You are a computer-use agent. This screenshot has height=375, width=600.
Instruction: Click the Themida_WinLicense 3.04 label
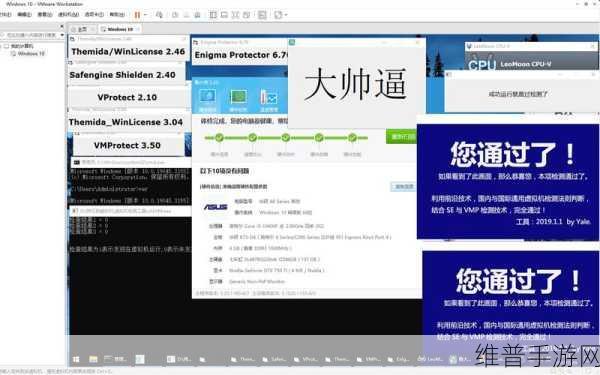click(x=126, y=122)
